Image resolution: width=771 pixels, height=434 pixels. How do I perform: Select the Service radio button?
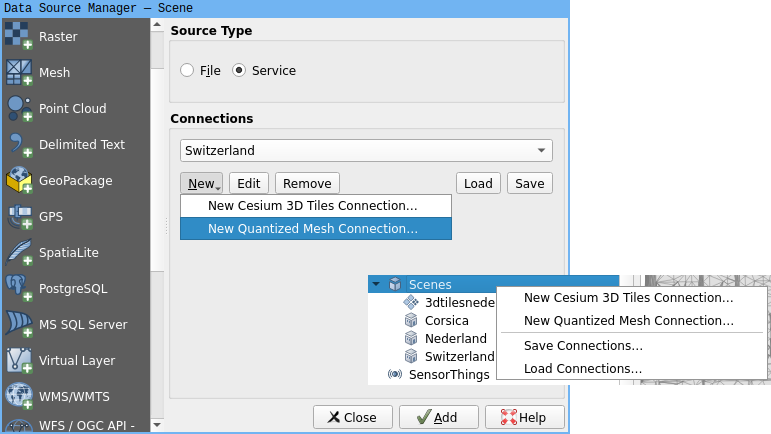[239, 71]
